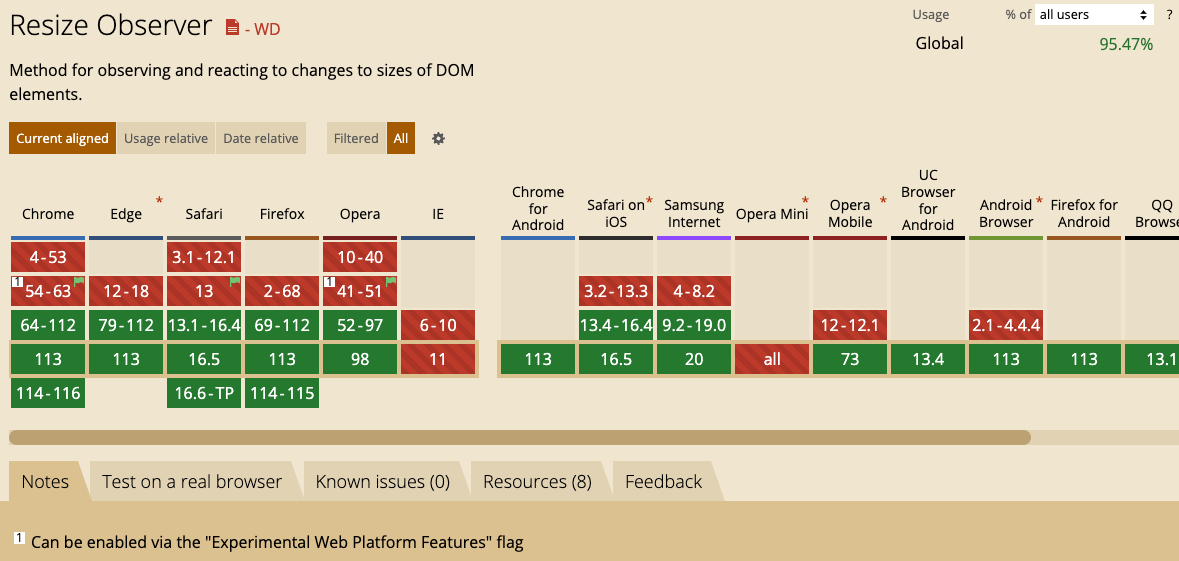
Task: Click Opera Mini all cell
Action: click(x=772, y=359)
